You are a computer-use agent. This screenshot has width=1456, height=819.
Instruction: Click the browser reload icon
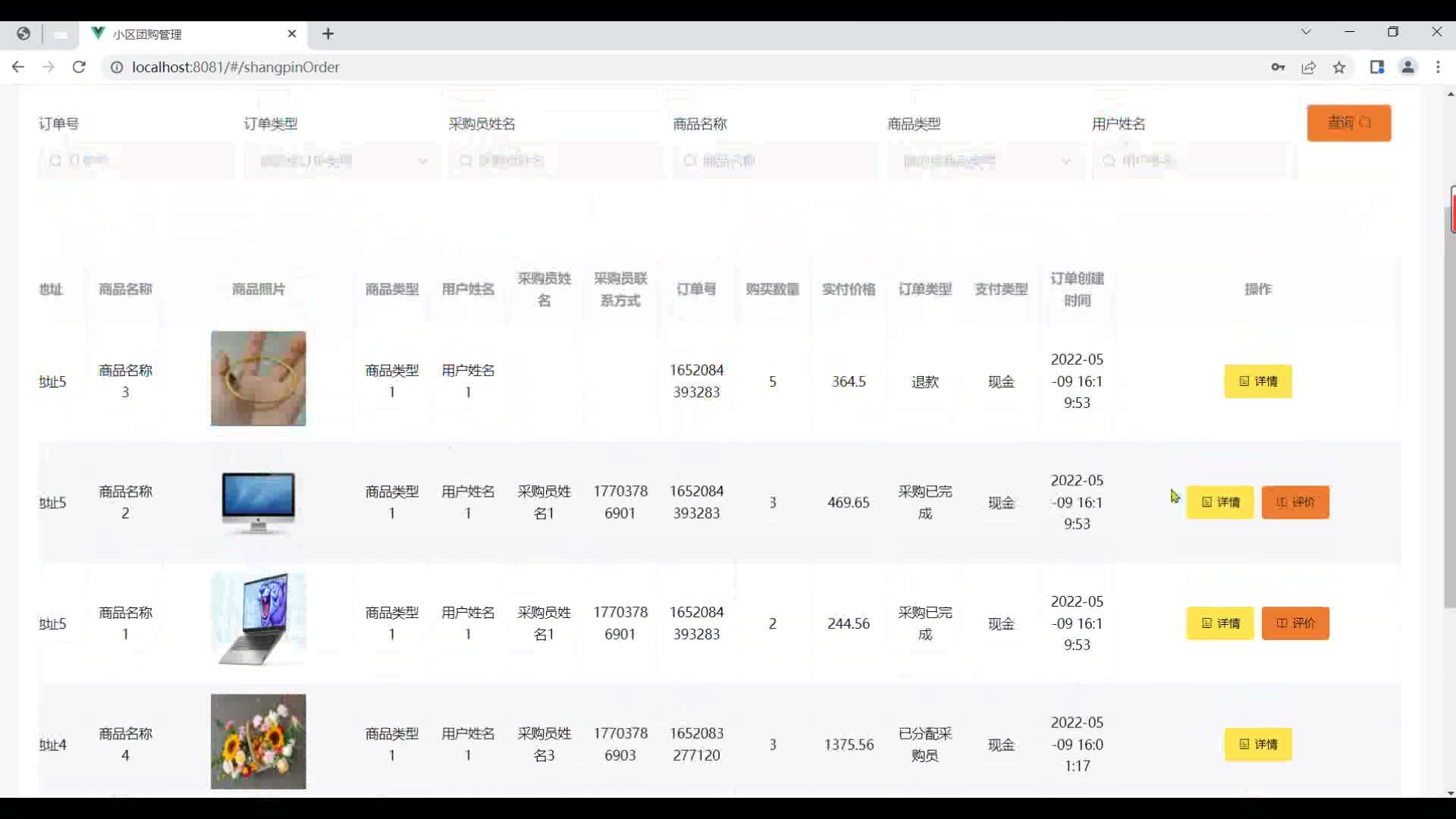point(79,67)
